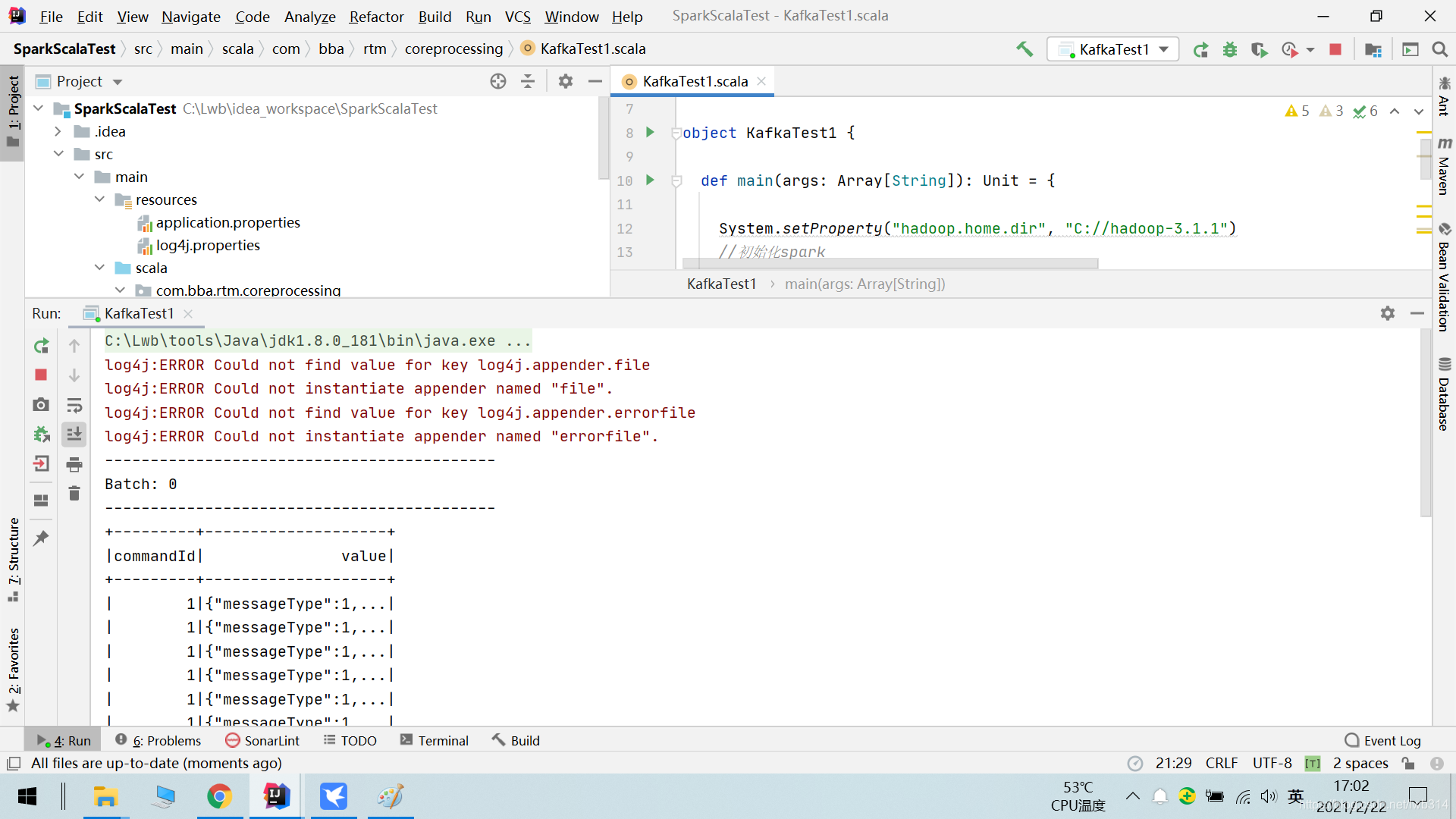The image size is (1456, 819).
Task: Click the UTF-8 encoding status widget
Action: click(x=1272, y=763)
